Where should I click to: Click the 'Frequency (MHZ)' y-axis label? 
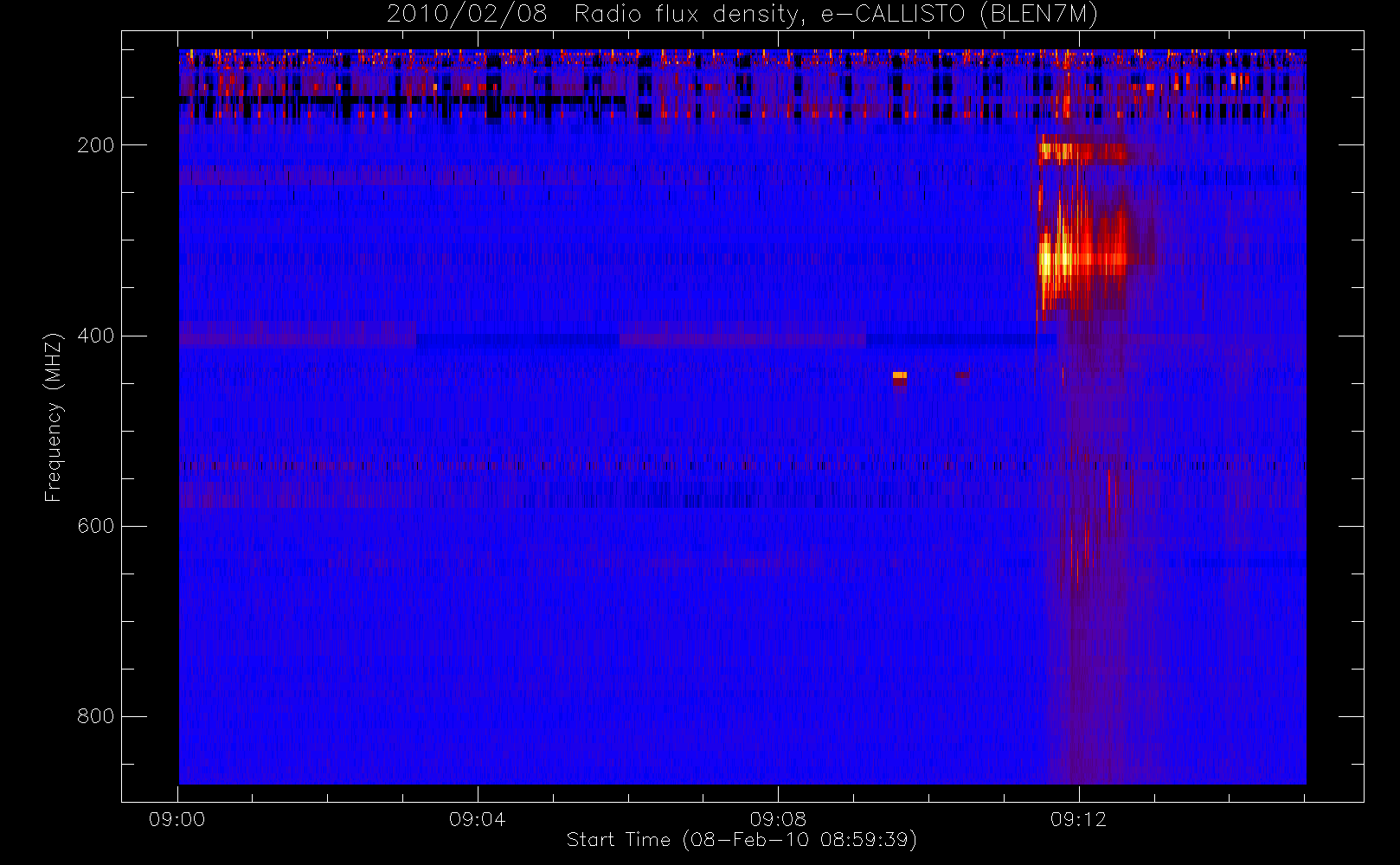tap(54, 417)
